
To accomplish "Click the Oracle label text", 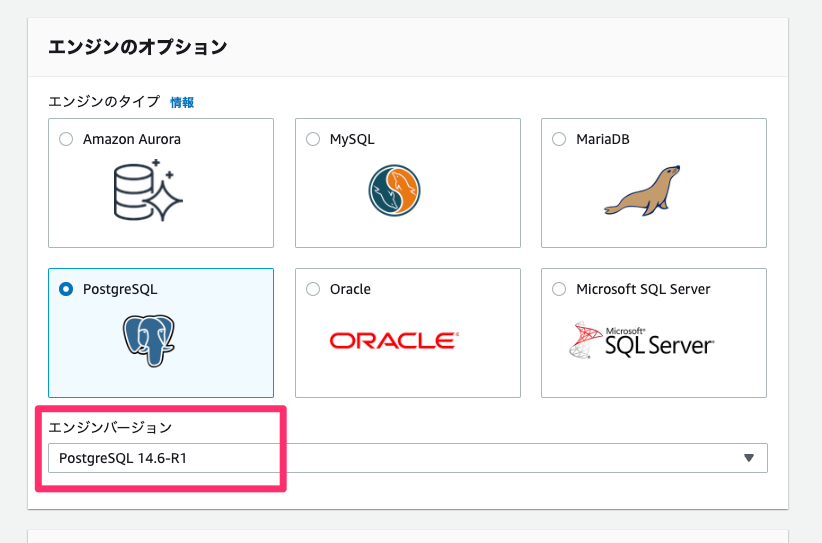I will pos(350,289).
